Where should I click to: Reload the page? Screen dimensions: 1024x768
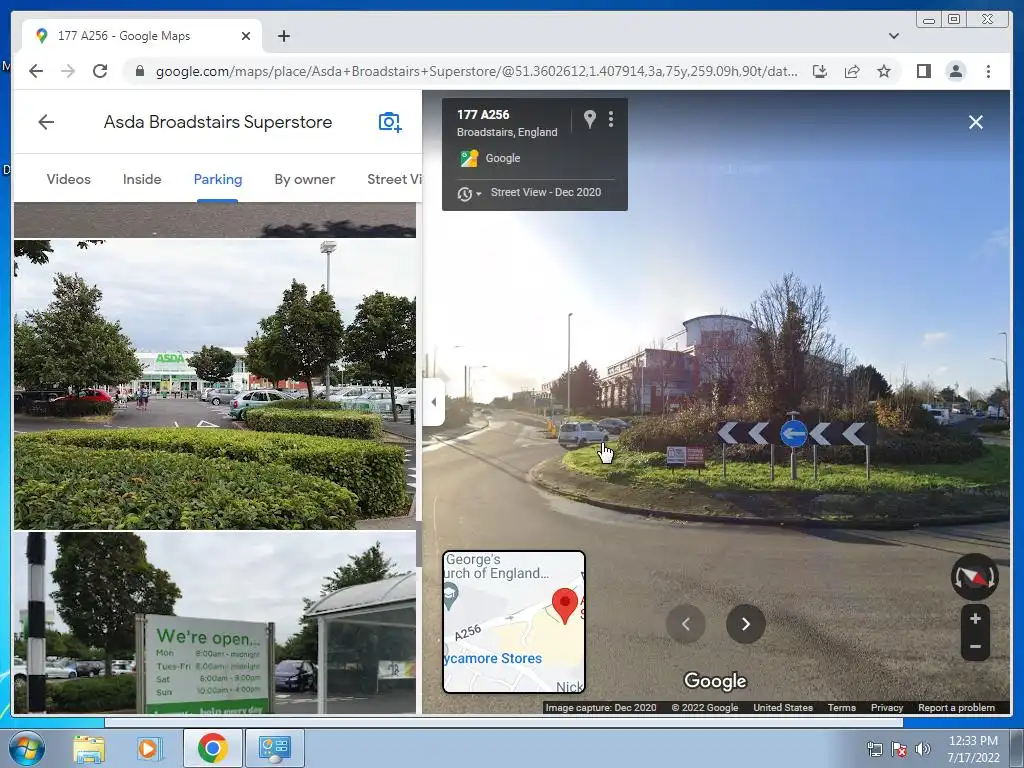pos(100,71)
